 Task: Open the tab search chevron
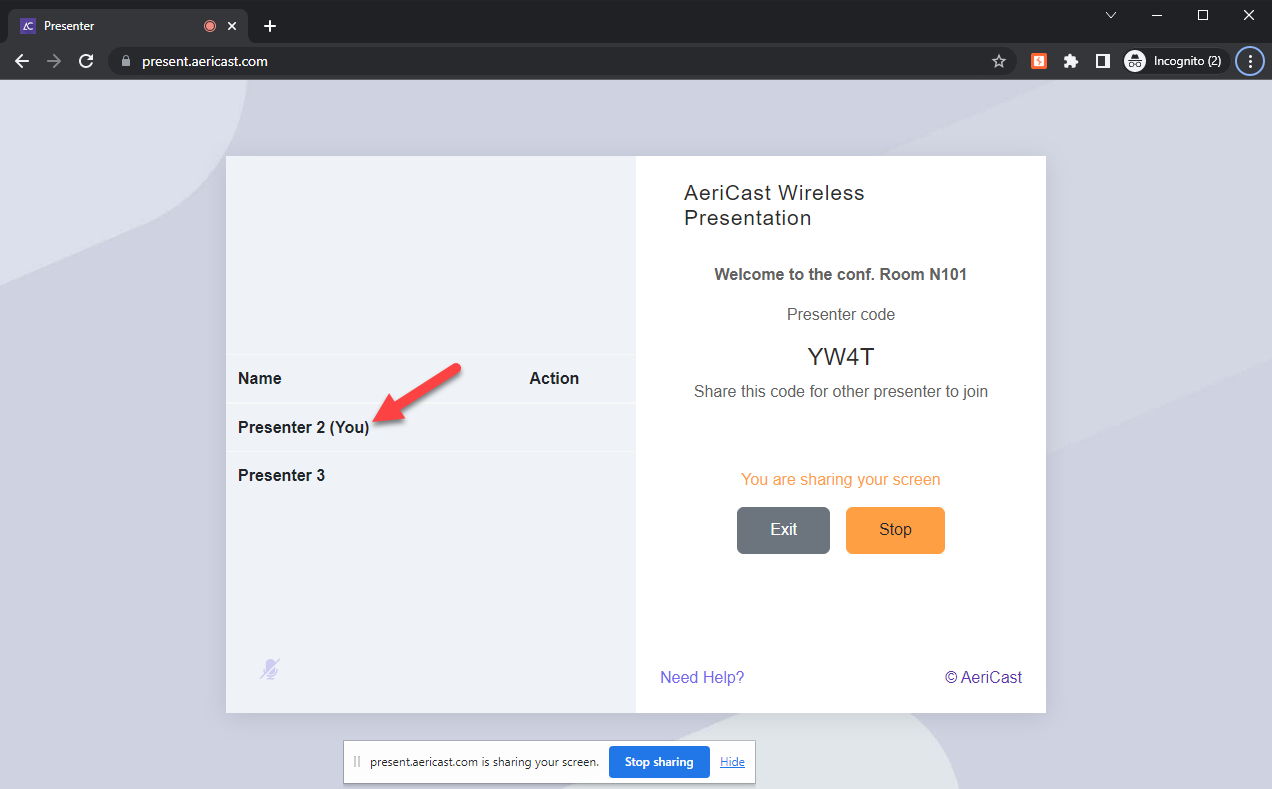(x=1111, y=15)
